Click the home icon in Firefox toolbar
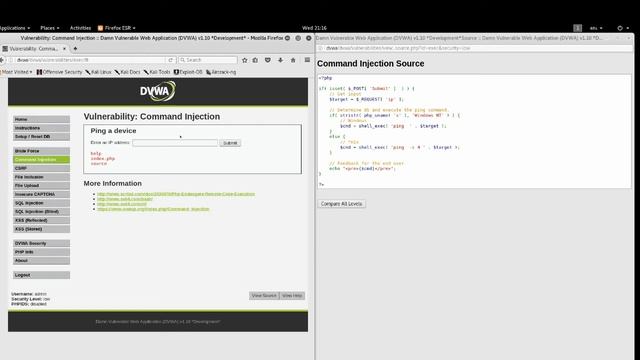Image resolution: width=640 pixels, height=360 pixels. click(x=293, y=60)
